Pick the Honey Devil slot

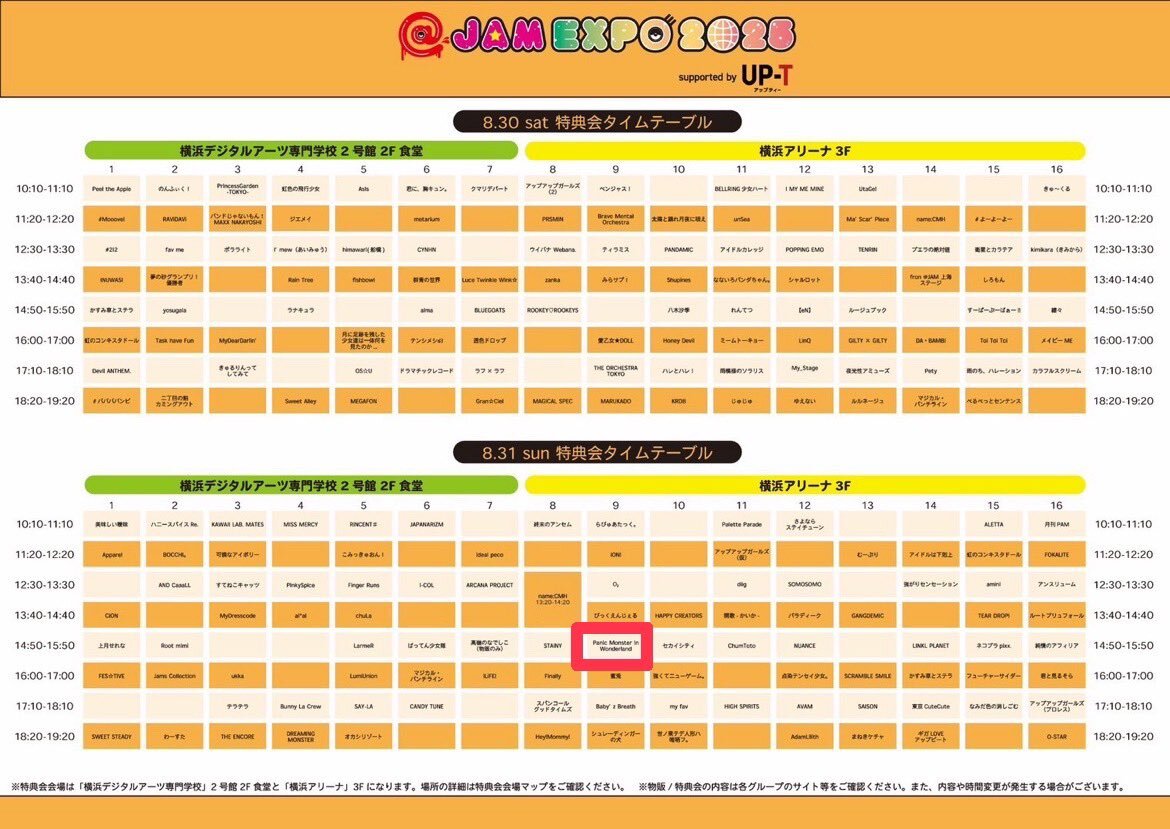coord(678,340)
